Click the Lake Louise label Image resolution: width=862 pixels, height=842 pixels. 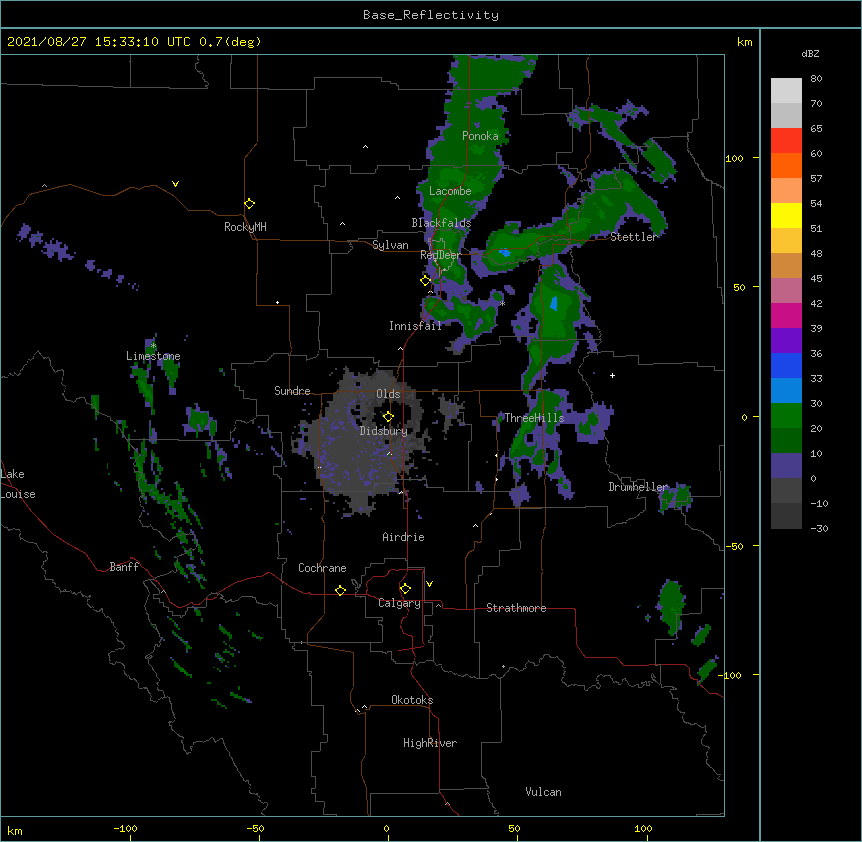point(18,484)
